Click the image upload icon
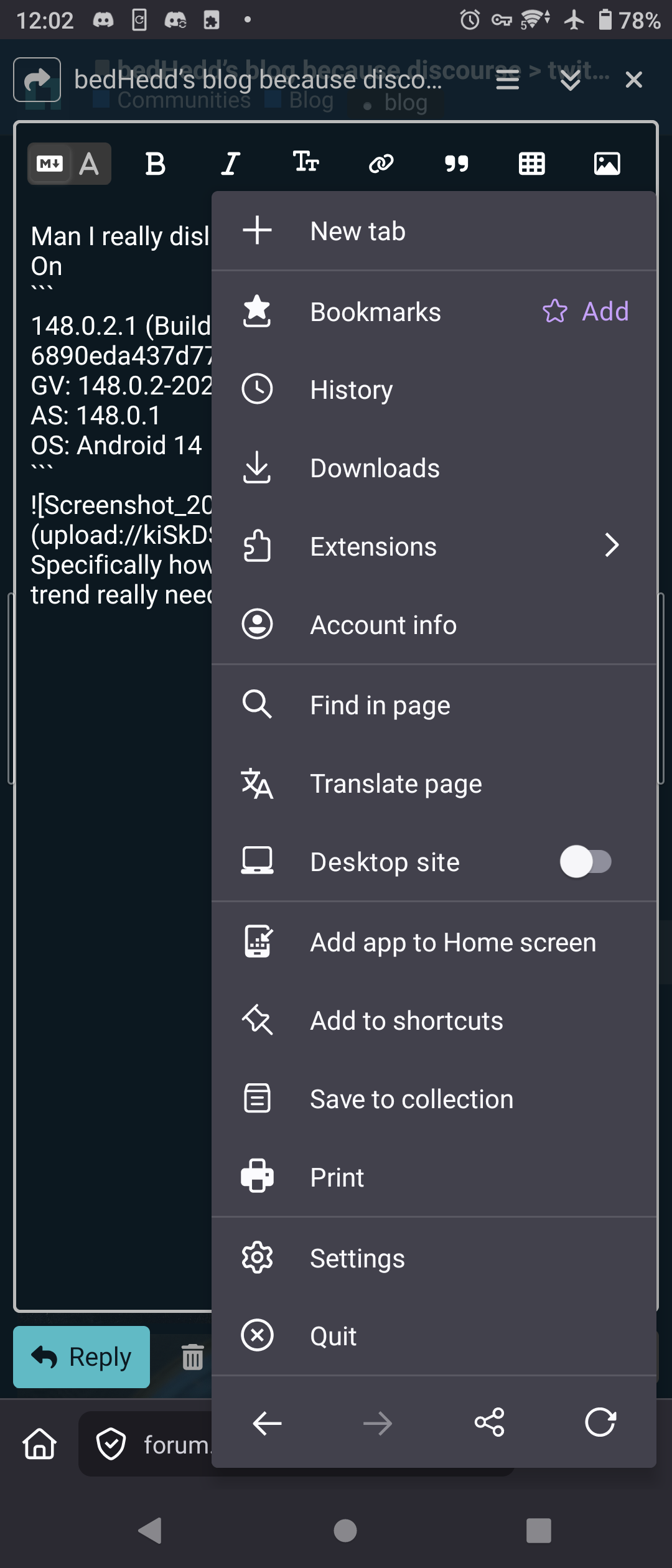This screenshot has height=1568, width=672. point(607,164)
